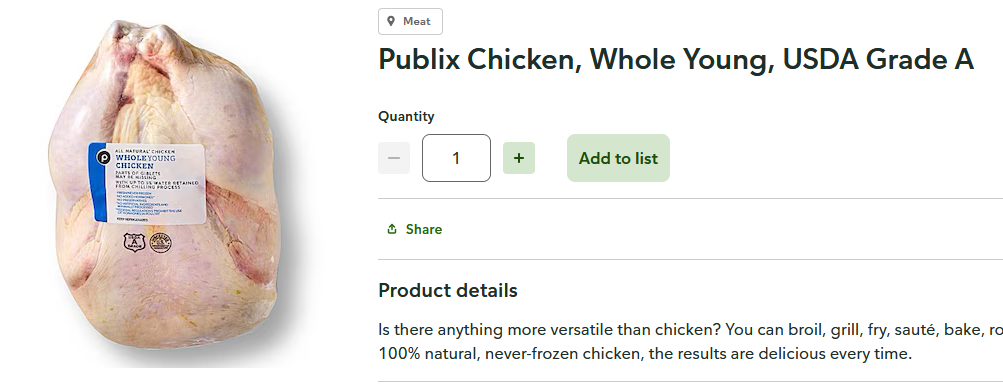Open the Share link
This screenshot has width=1003, height=392.
415,229
